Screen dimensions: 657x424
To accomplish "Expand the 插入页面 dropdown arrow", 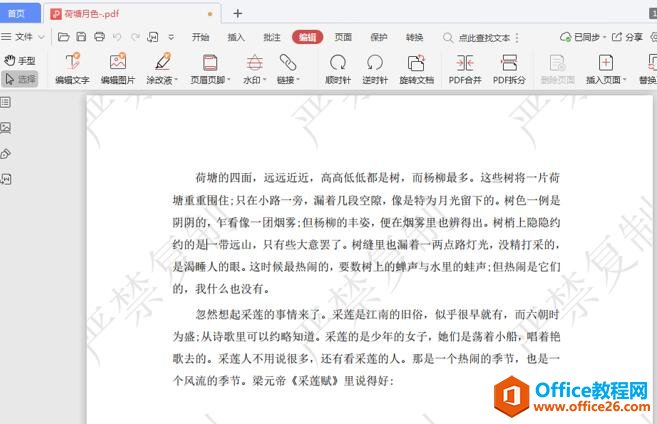I will click(x=625, y=80).
